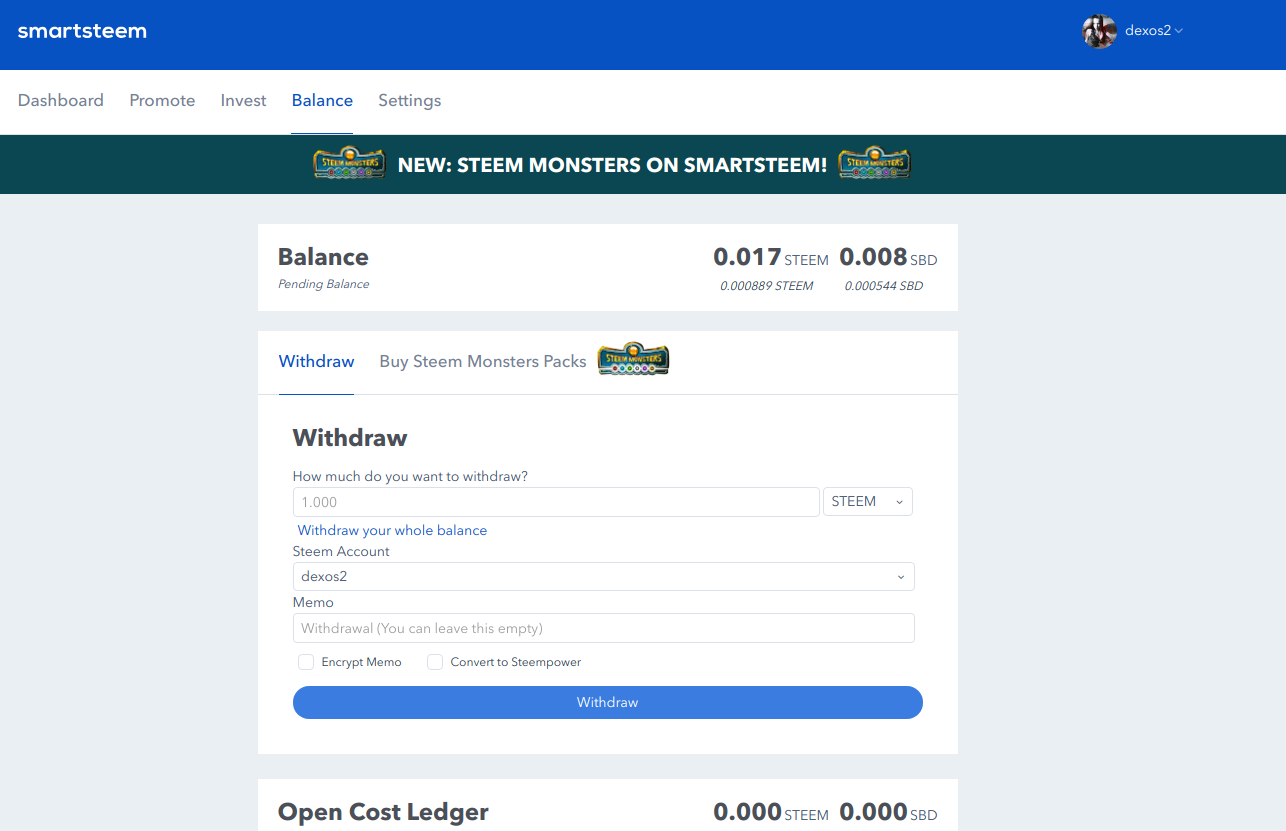The image size is (1286, 831).
Task: Click the smartsteem logo
Action: click(82, 31)
